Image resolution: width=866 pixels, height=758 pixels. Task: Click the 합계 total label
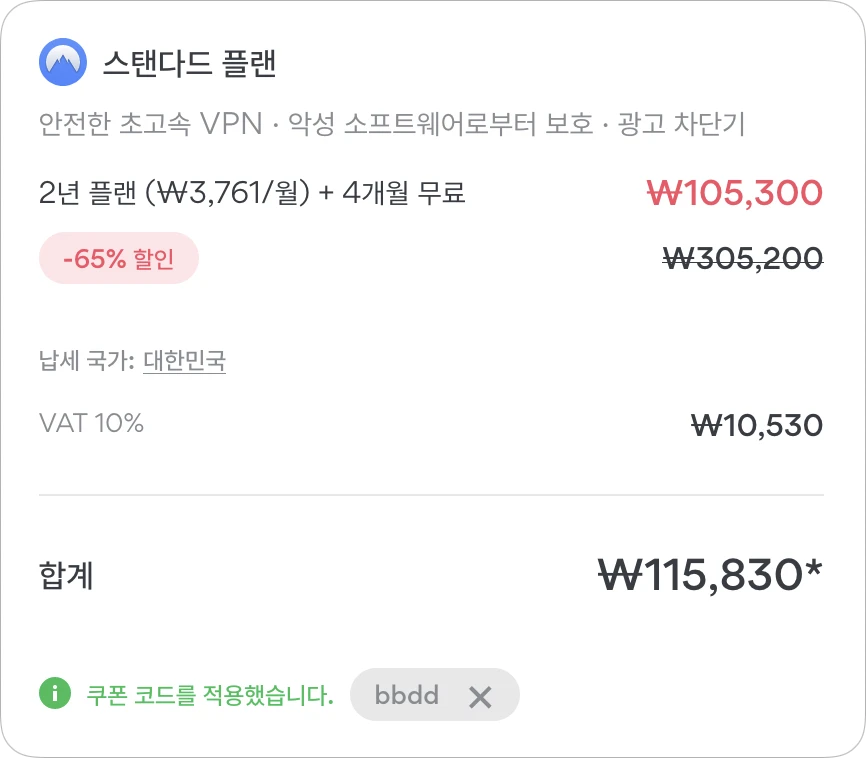(x=66, y=575)
